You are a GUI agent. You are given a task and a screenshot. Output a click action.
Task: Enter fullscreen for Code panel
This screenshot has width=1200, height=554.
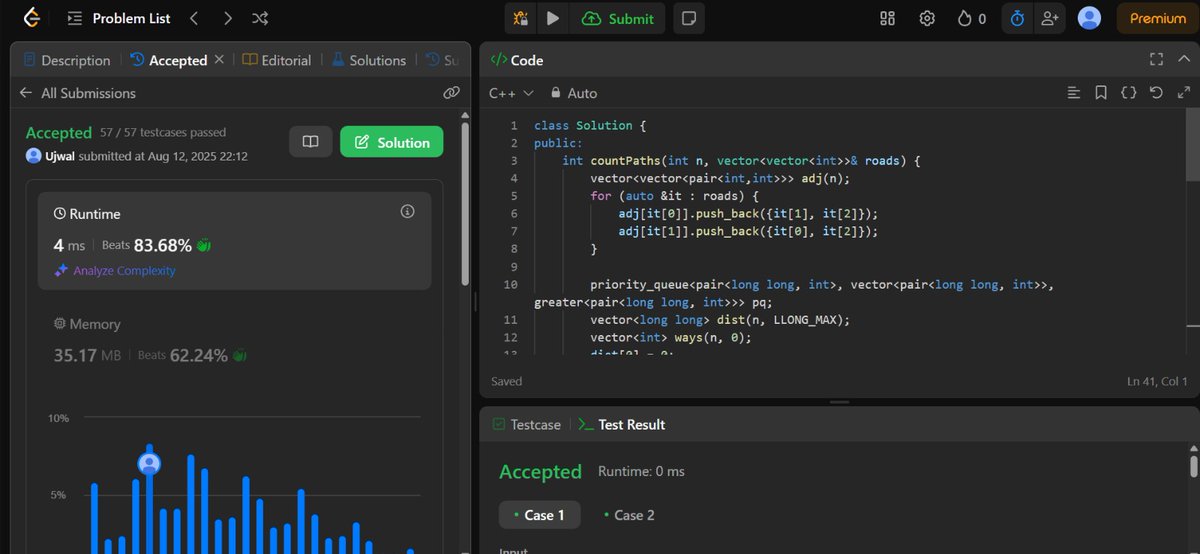pos(1157,60)
